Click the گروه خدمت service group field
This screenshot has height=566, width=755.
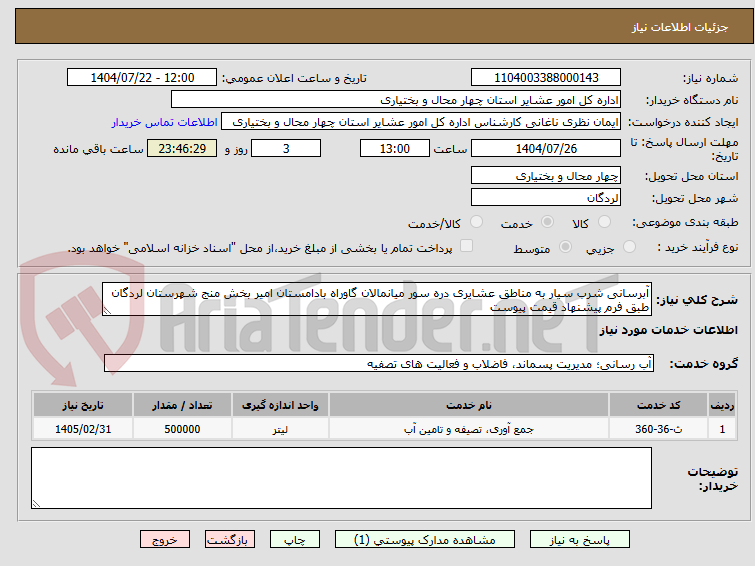379,364
